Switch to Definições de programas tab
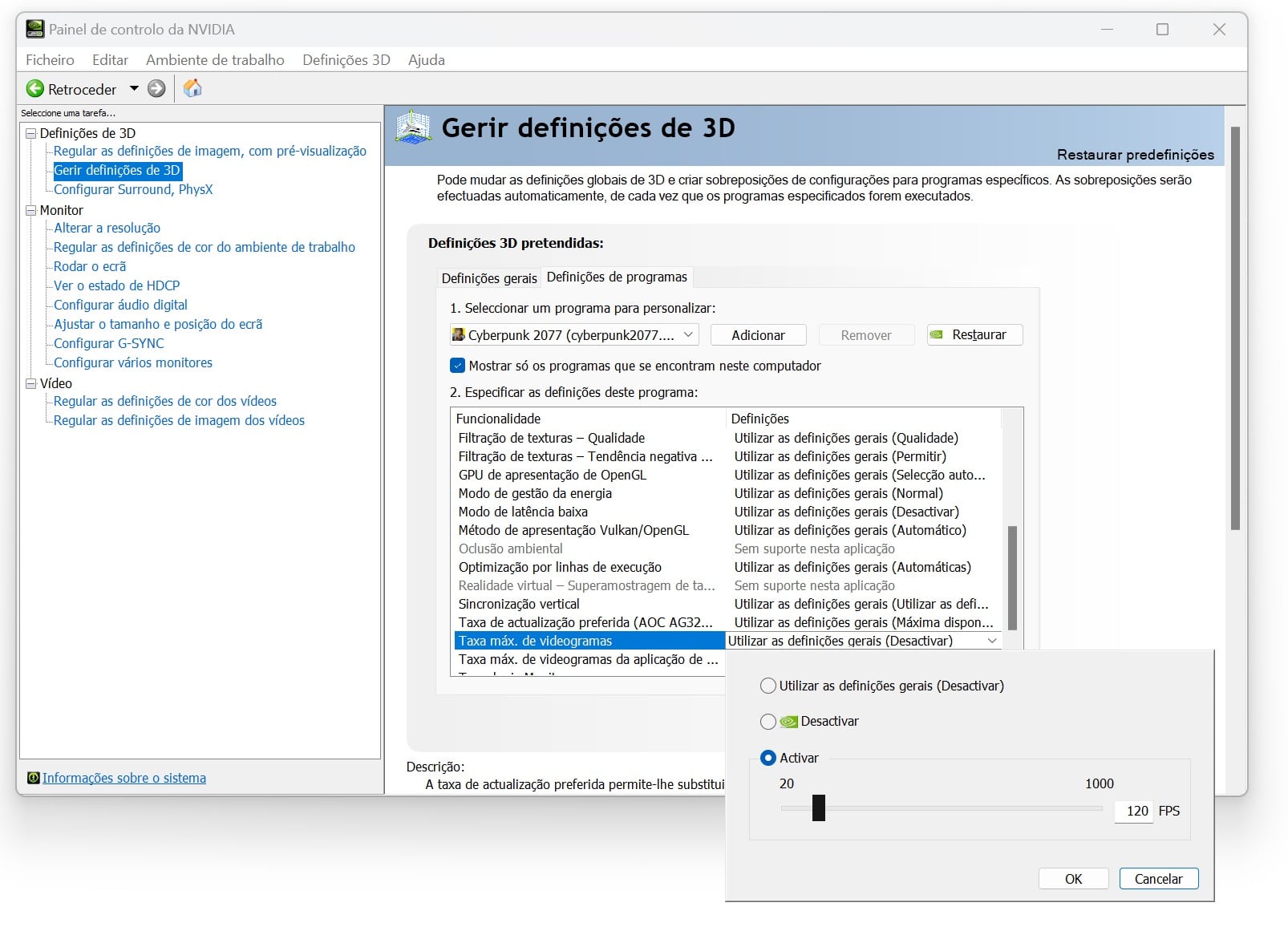The width and height of the screenshot is (1288, 927). 617,277
